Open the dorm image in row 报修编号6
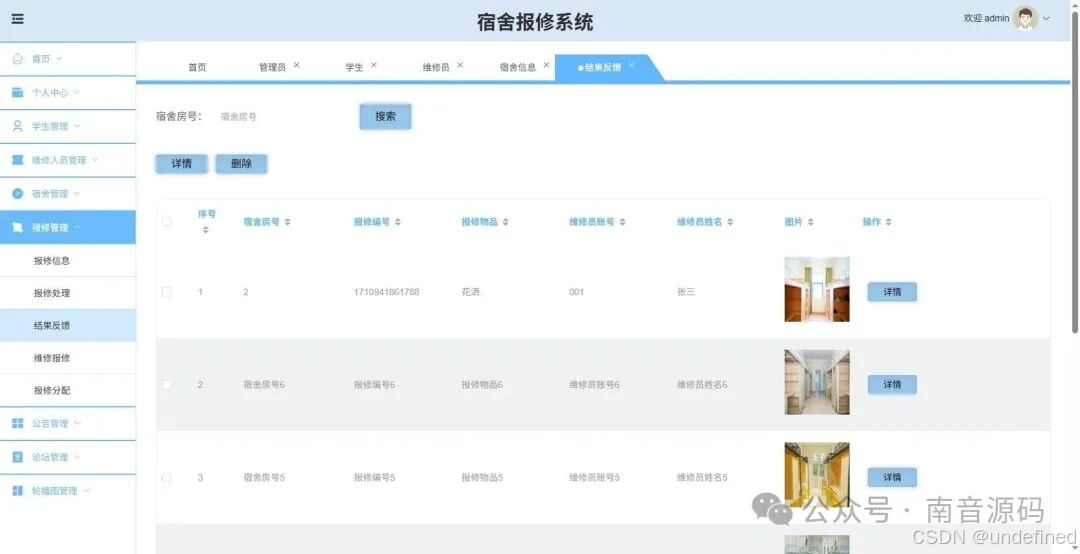The height and width of the screenshot is (554, 1080). [817, 382]
